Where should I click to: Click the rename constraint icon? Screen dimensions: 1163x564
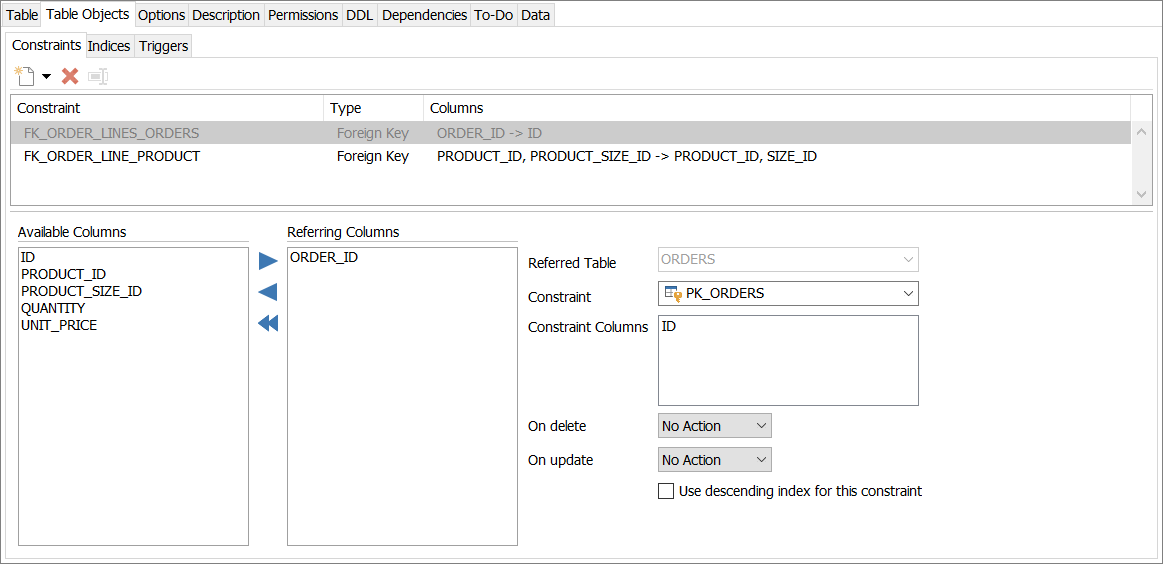coord(97,76)
